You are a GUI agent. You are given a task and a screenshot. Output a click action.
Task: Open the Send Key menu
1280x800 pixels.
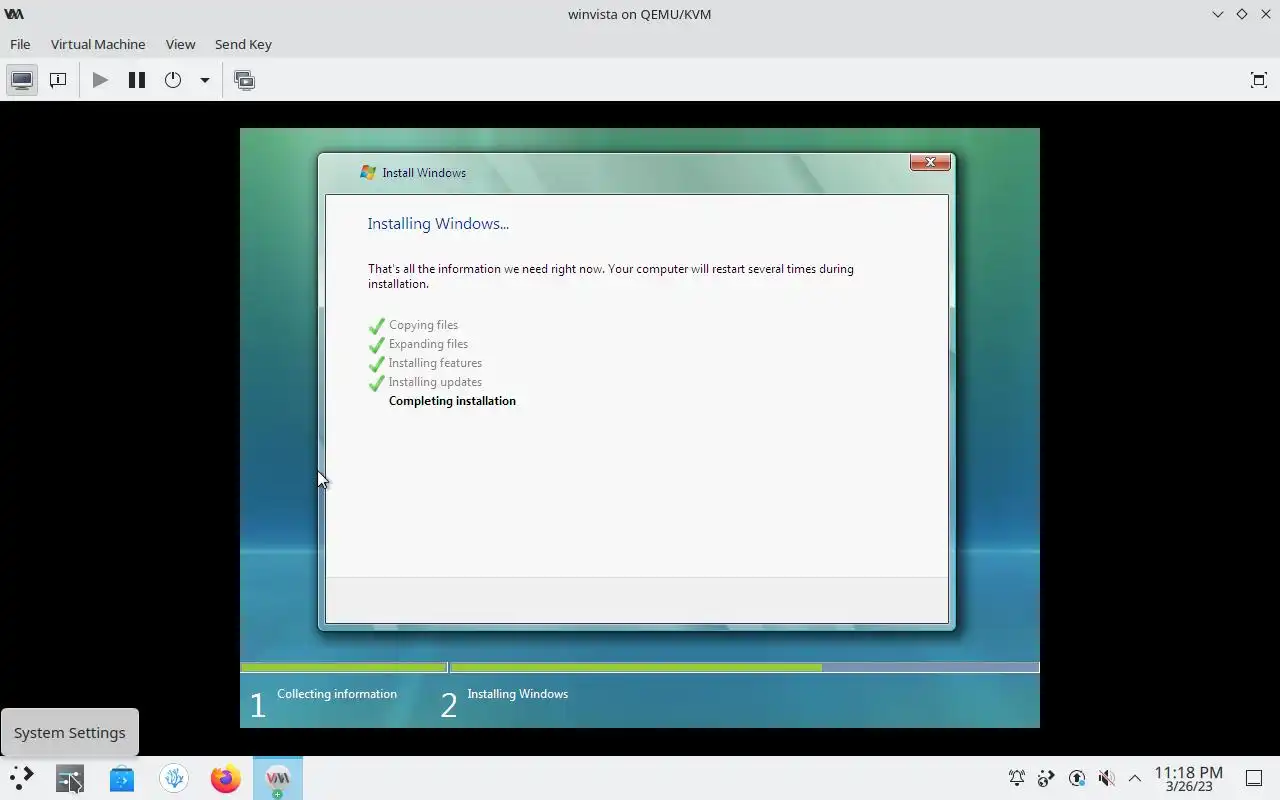click(243, 44)
